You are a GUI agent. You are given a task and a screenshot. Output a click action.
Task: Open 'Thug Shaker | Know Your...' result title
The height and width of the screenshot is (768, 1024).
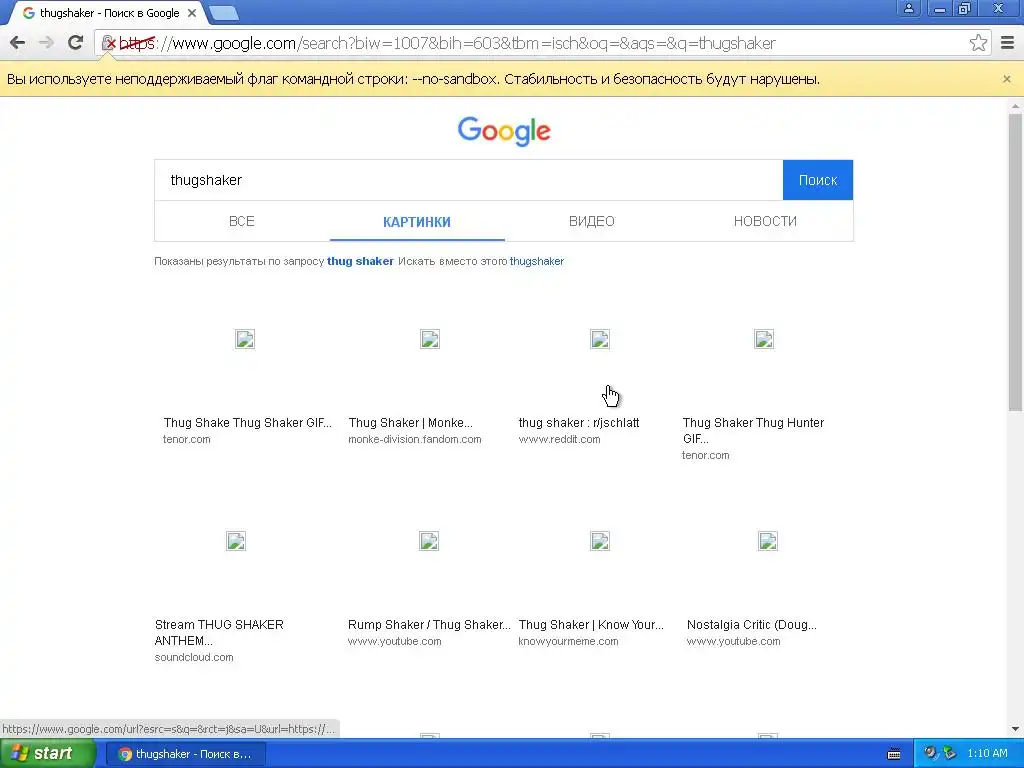[591, 625]
